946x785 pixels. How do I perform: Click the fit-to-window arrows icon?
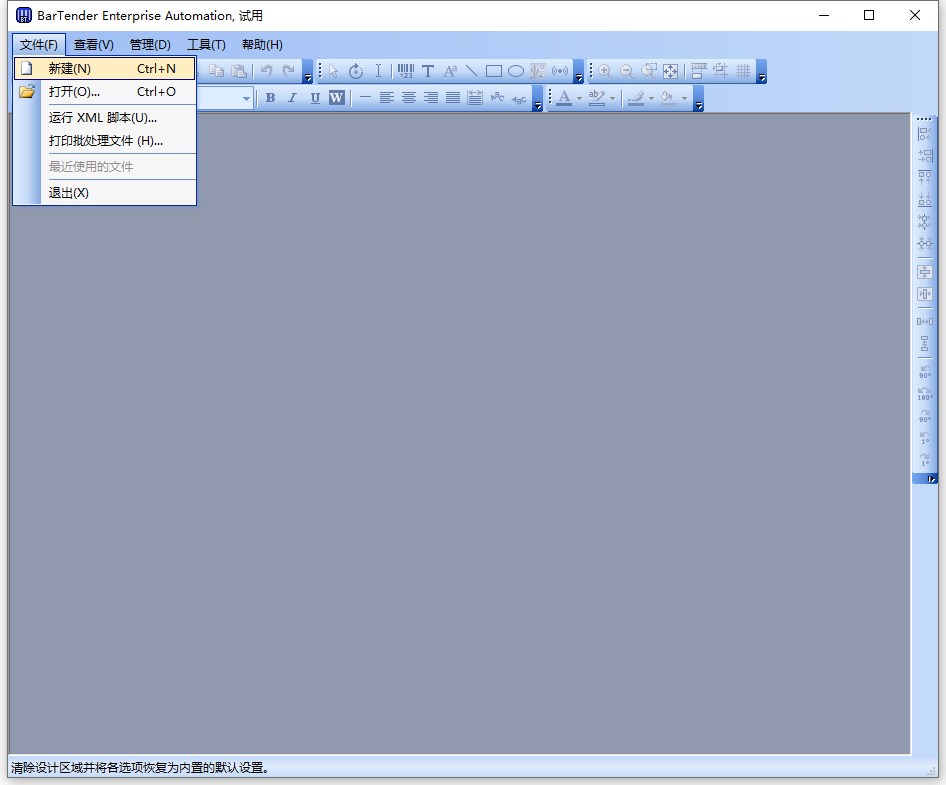click(x=671, y=71)
